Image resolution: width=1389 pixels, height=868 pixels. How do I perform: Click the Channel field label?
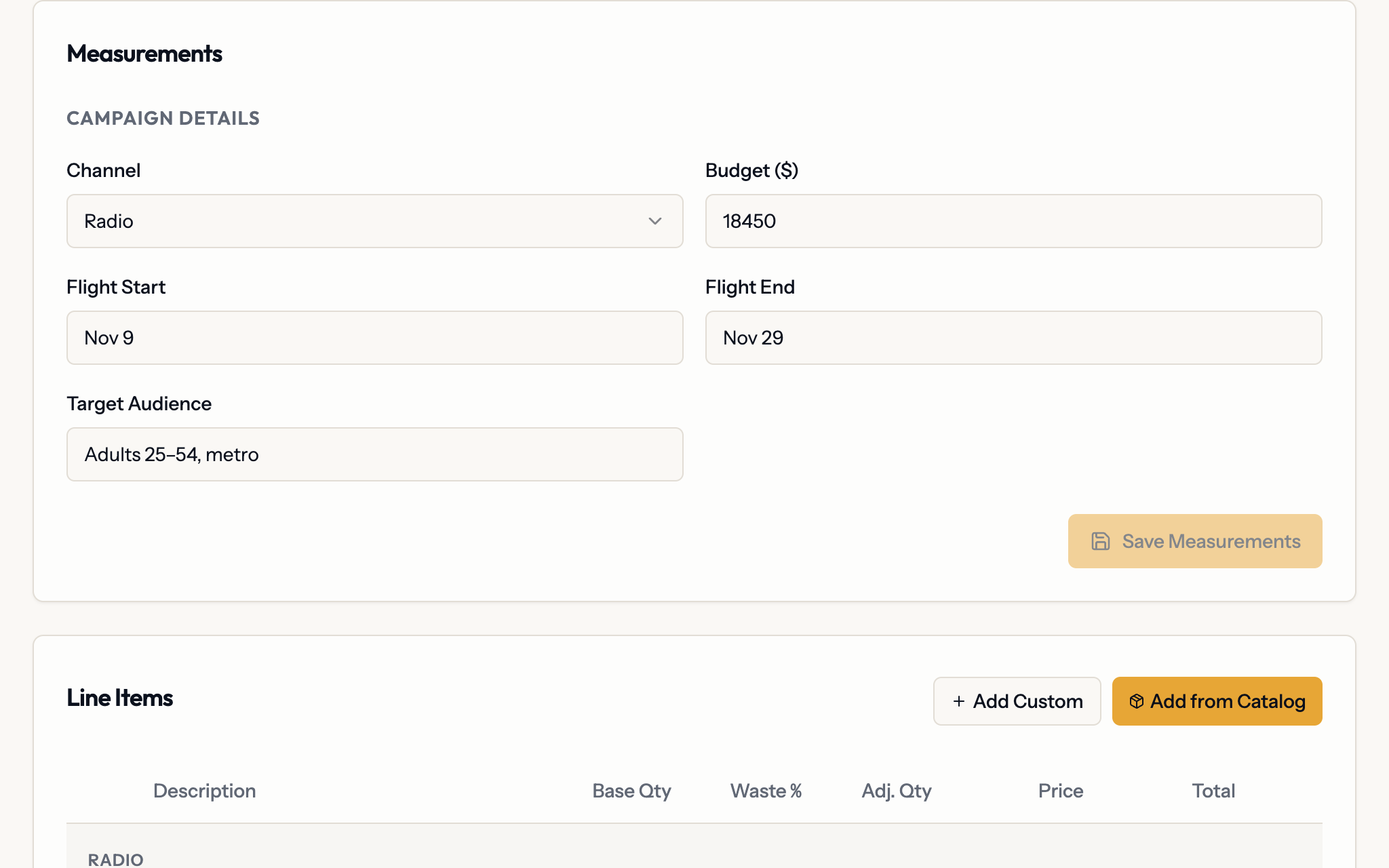pos(104,170)
